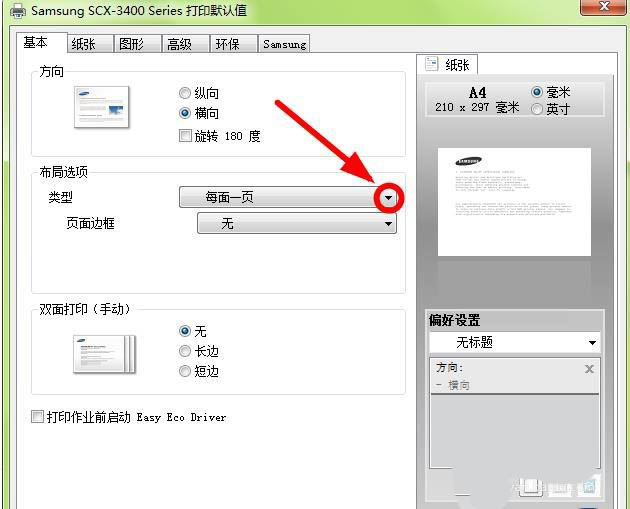Open the 图形 tab

click(x=137, y=43)
